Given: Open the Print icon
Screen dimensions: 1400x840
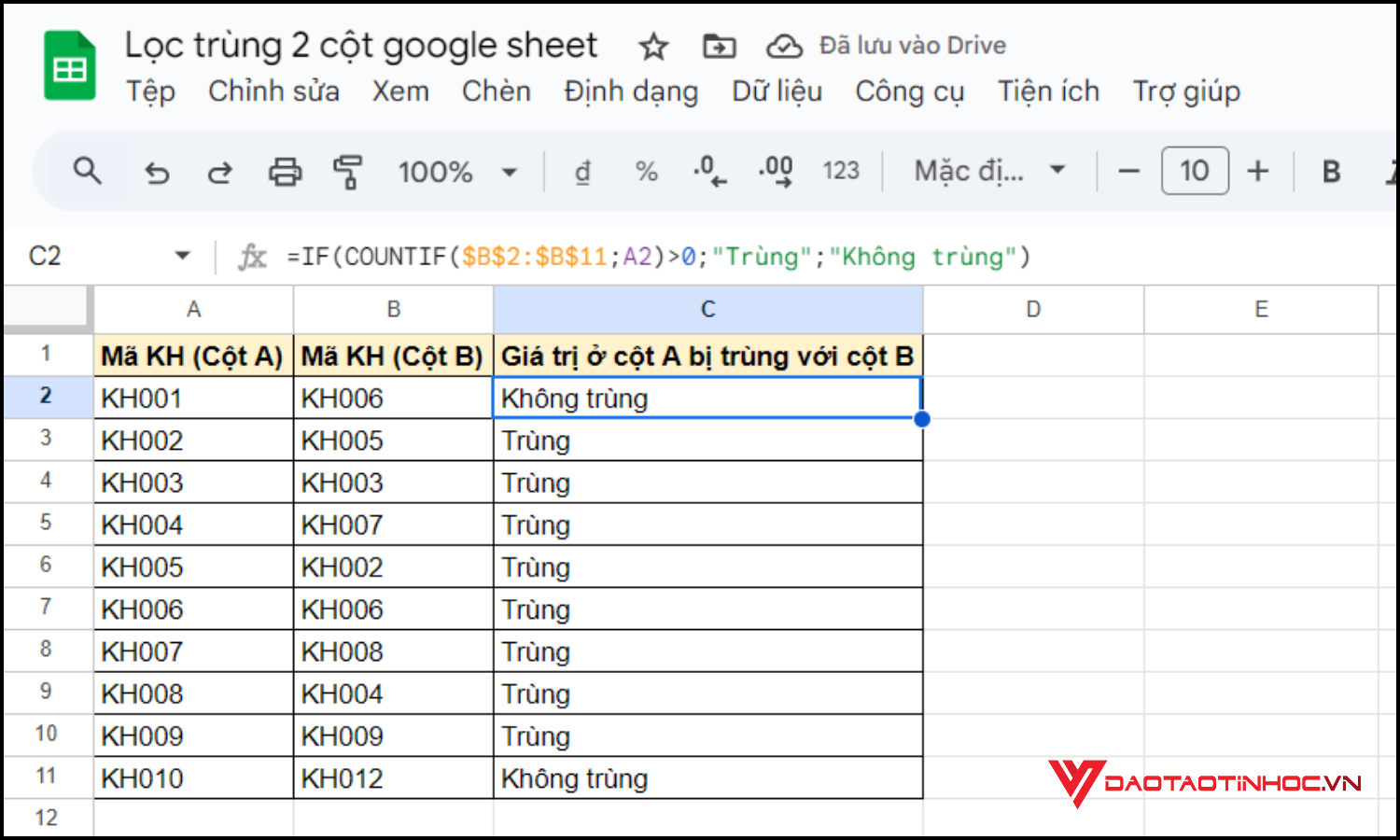Looking at the screenshot, I should 285,171.
